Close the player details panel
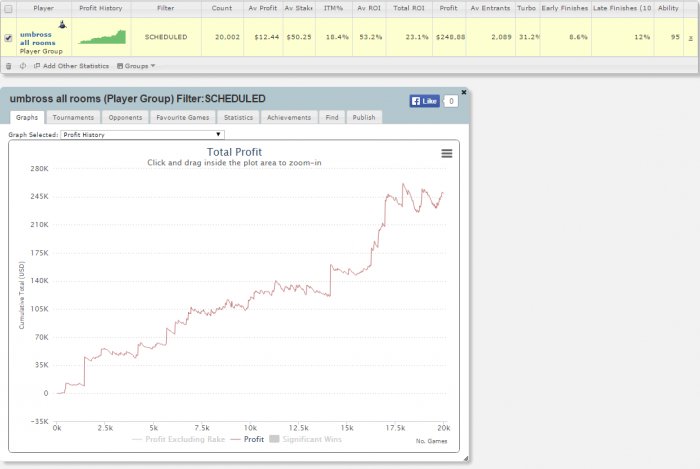This screenshot has height=469, width=700. (464, 92)
